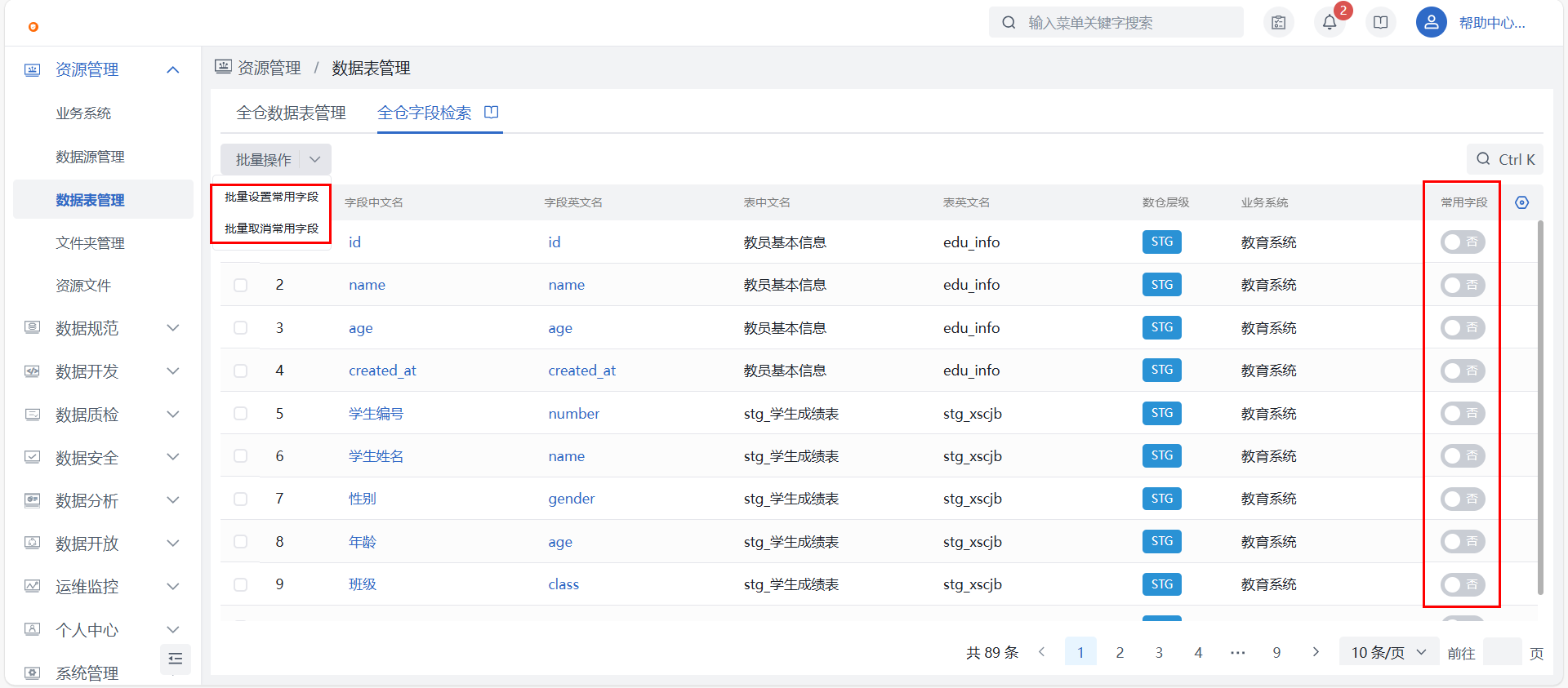Screen dimensions: 1568x688
Task: Click the 资源管理 sidebar icon
Action: click(32, 70)
